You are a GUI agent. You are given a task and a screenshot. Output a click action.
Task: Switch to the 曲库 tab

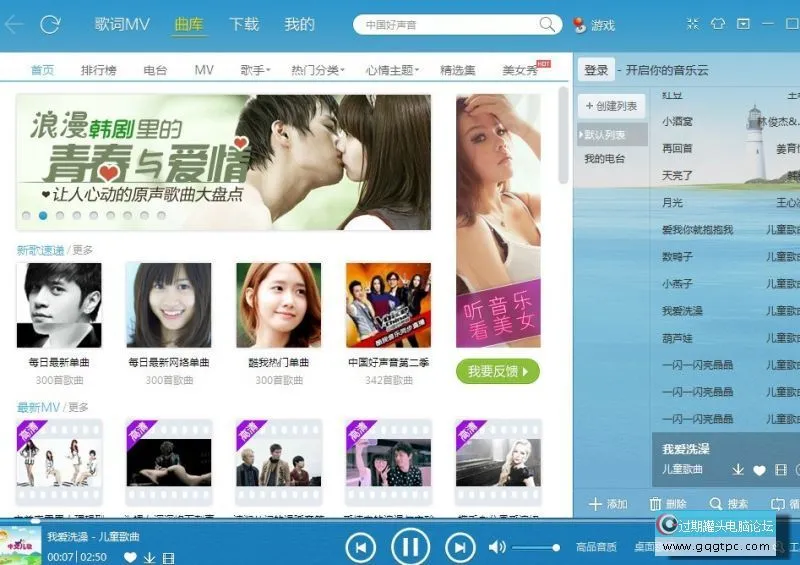click(x=189, y=24)
